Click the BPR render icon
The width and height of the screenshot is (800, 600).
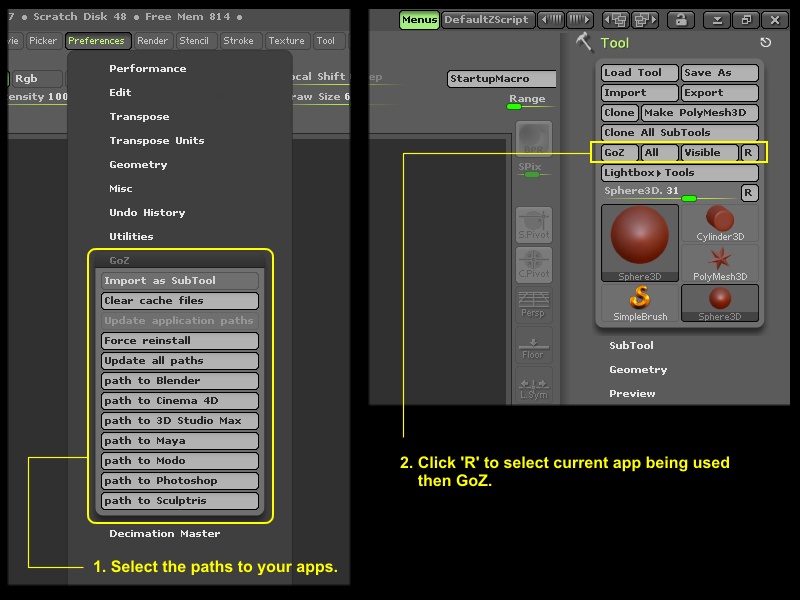tap(534, 138)
